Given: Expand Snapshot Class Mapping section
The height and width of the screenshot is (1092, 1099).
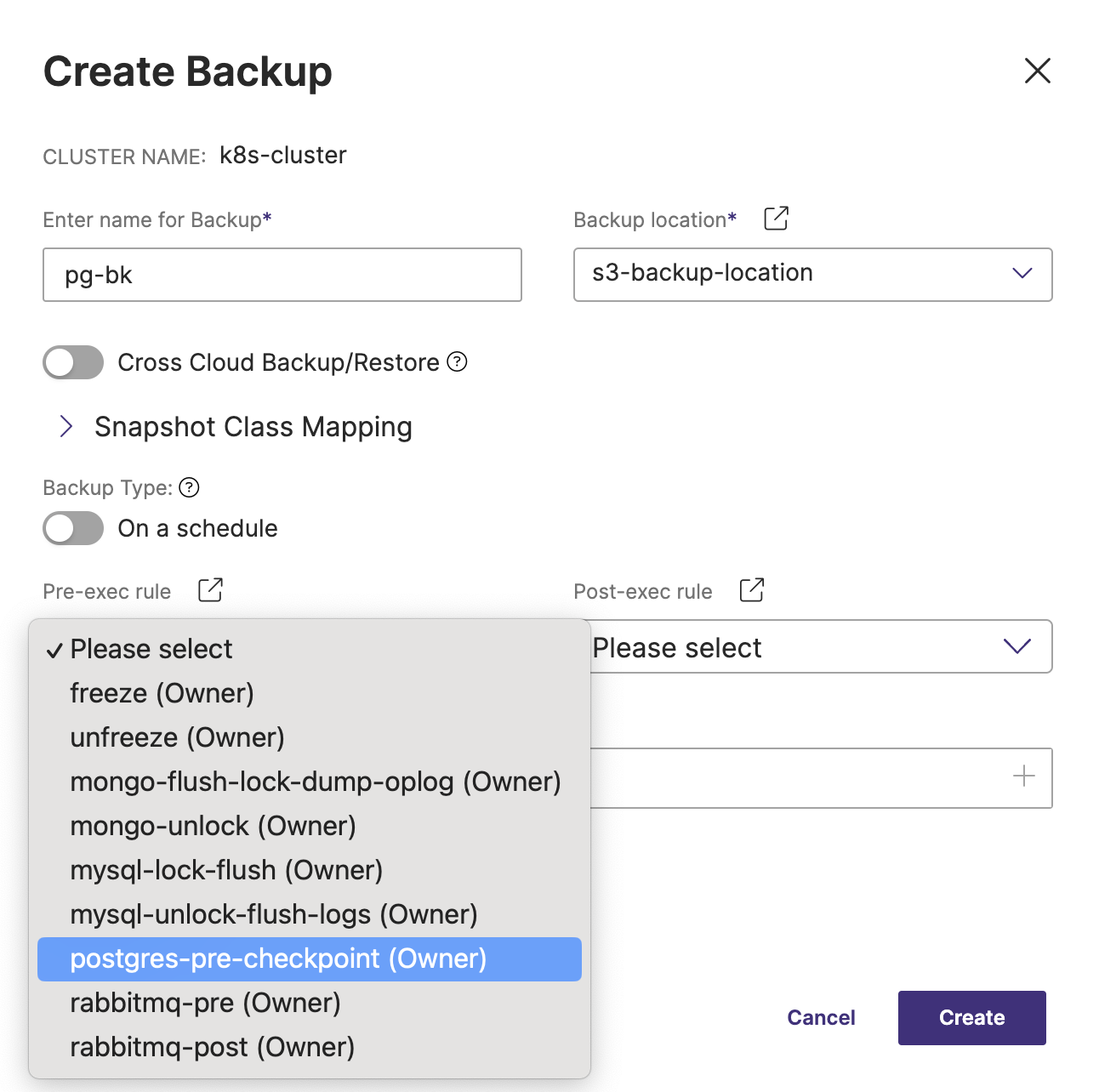Looking at the screenshot, I should [x=66, y=426].
